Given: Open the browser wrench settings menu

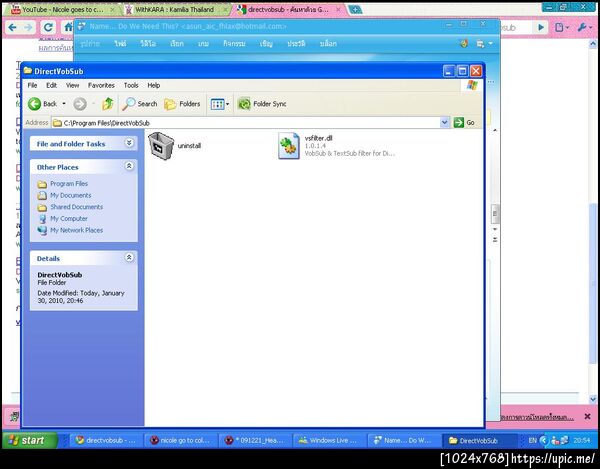Looking at the screenshot, I should (584, 27).
